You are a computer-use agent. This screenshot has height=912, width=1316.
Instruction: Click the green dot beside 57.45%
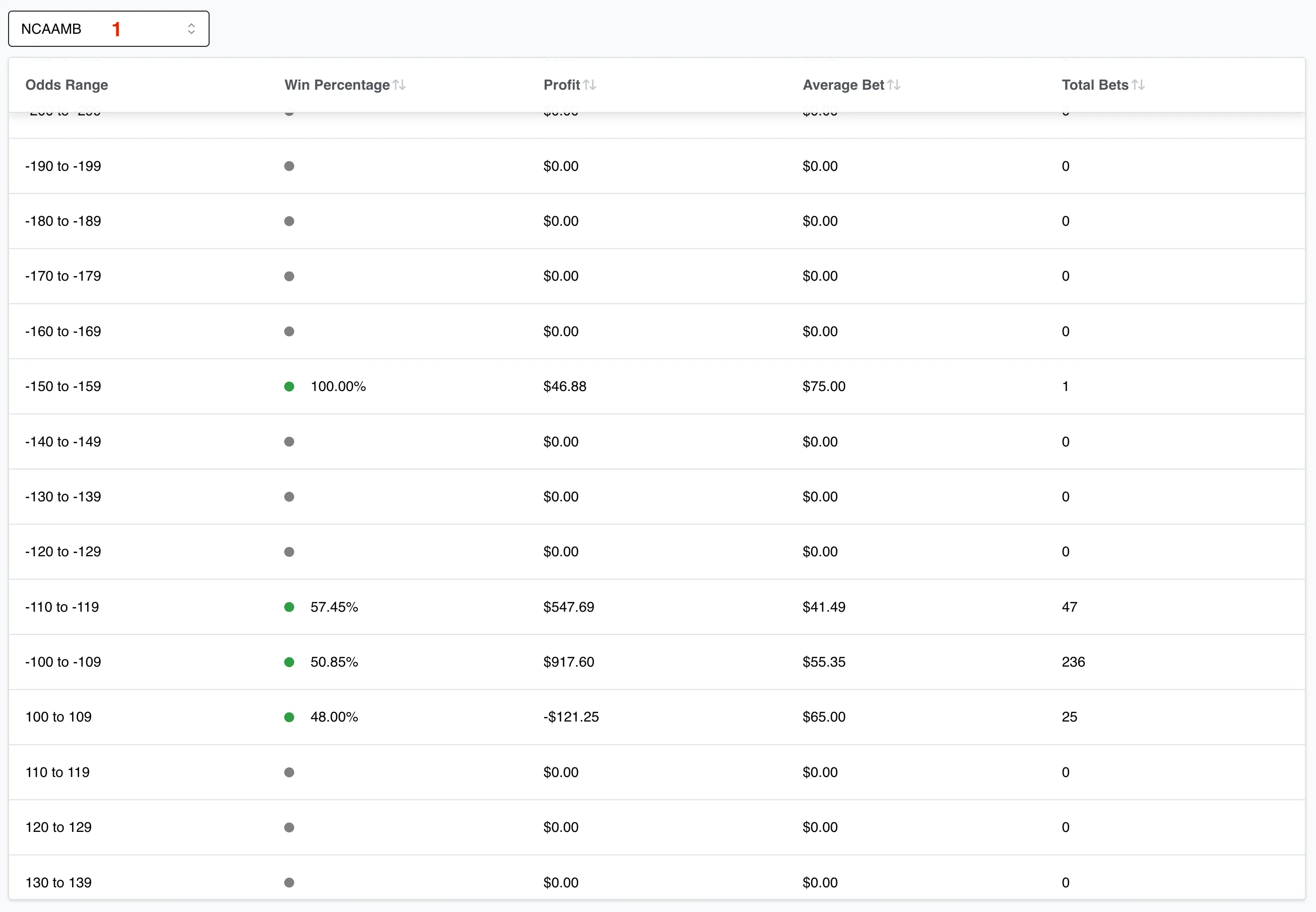[x=289, y=608]
